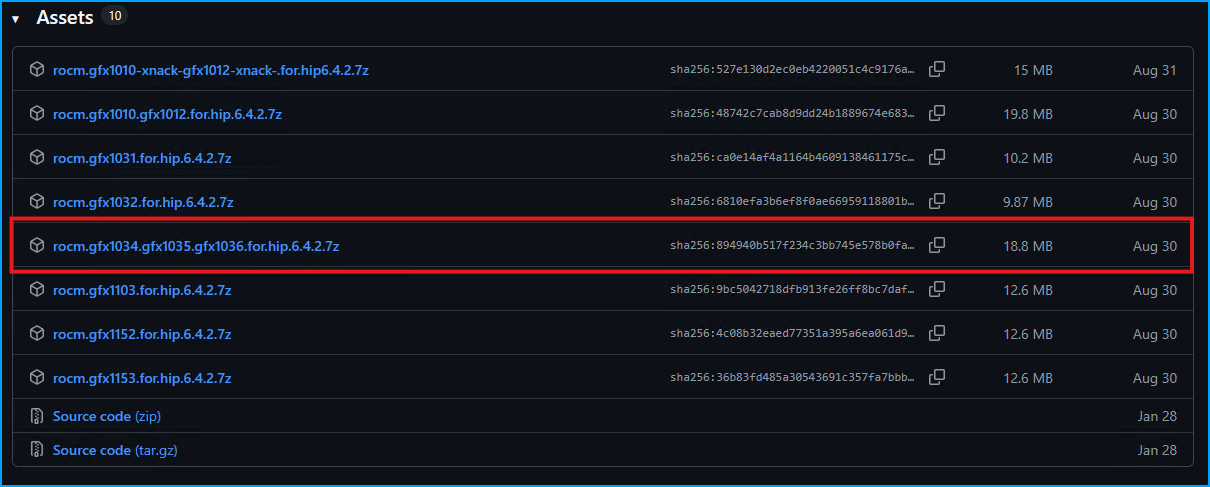Copy sha256 hash for gfx1032 file
This screenshot has width=1210, height=487.
tap(937, 202)
